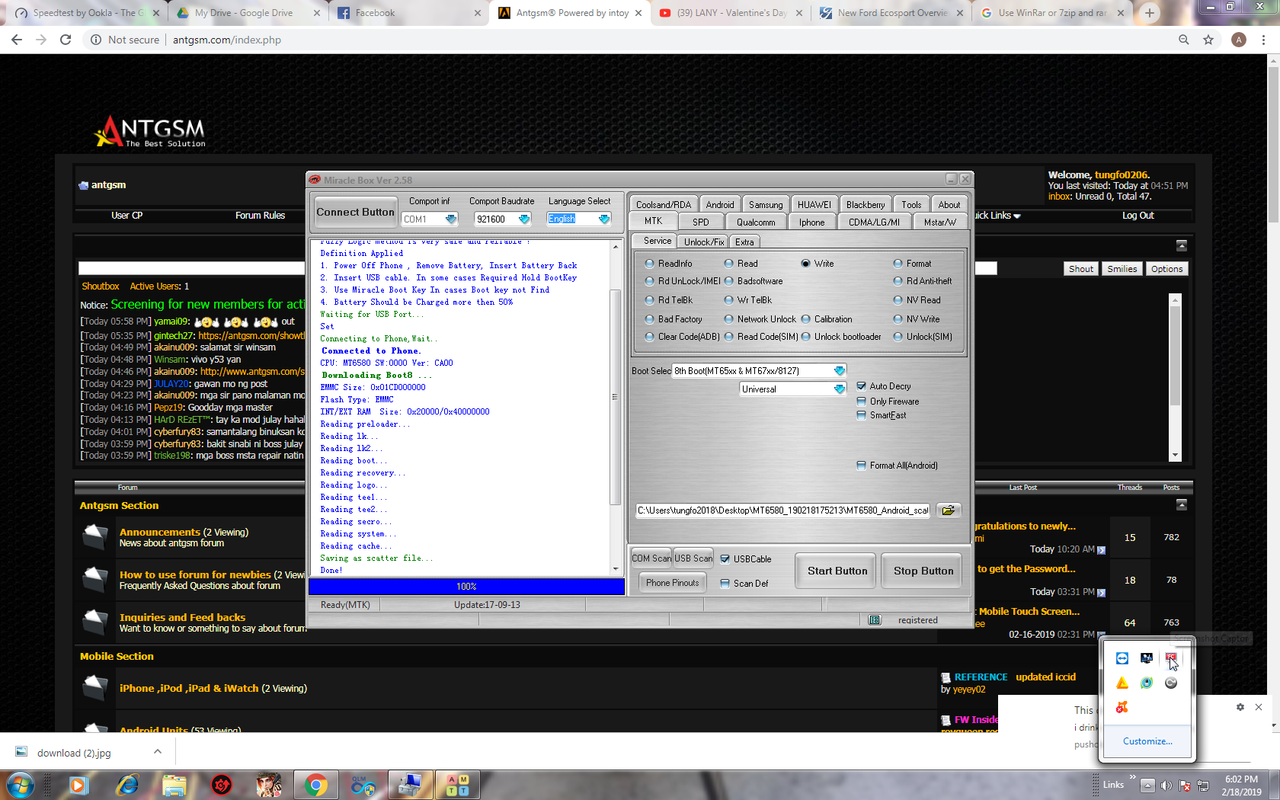Open the COM1 Comport dropdown
This screenshot has width=1280, height=800.
pos(450,219)
